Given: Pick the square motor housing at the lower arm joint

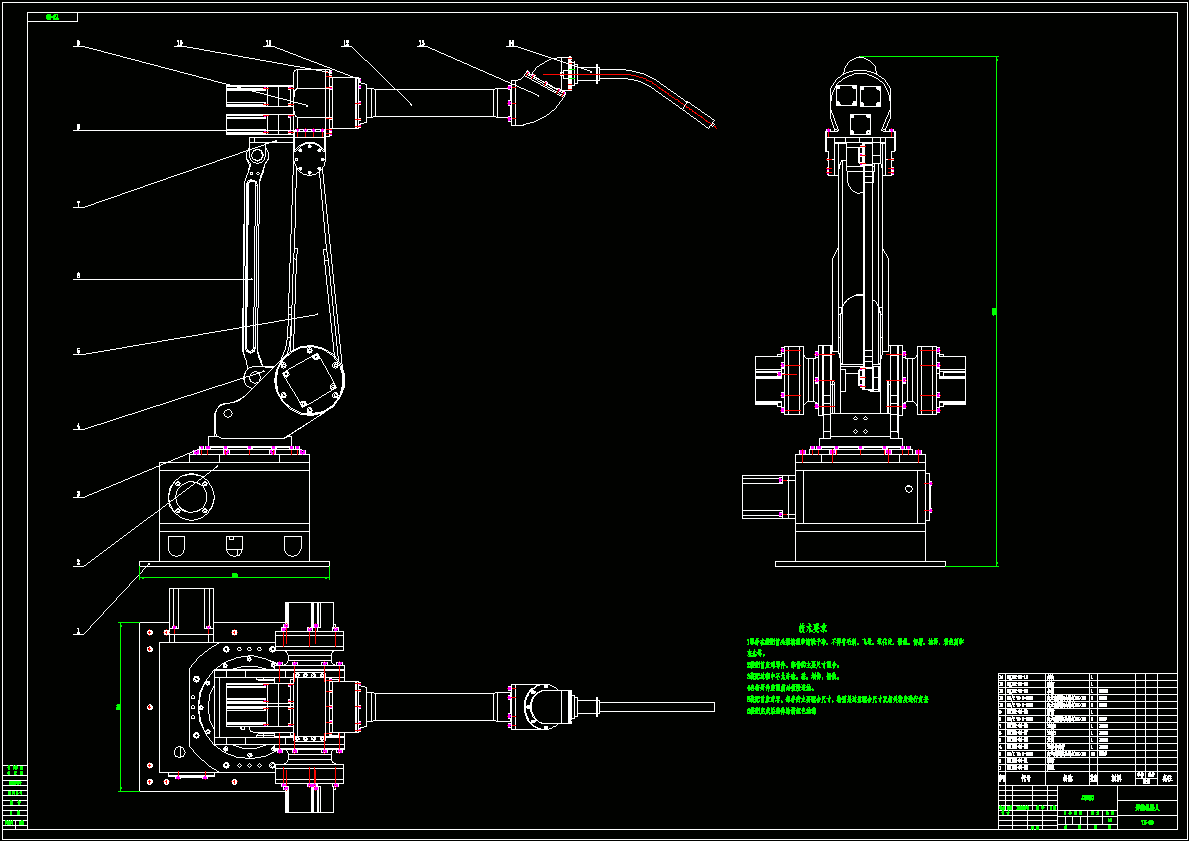Looking at the screenshot, I should 309,382.
